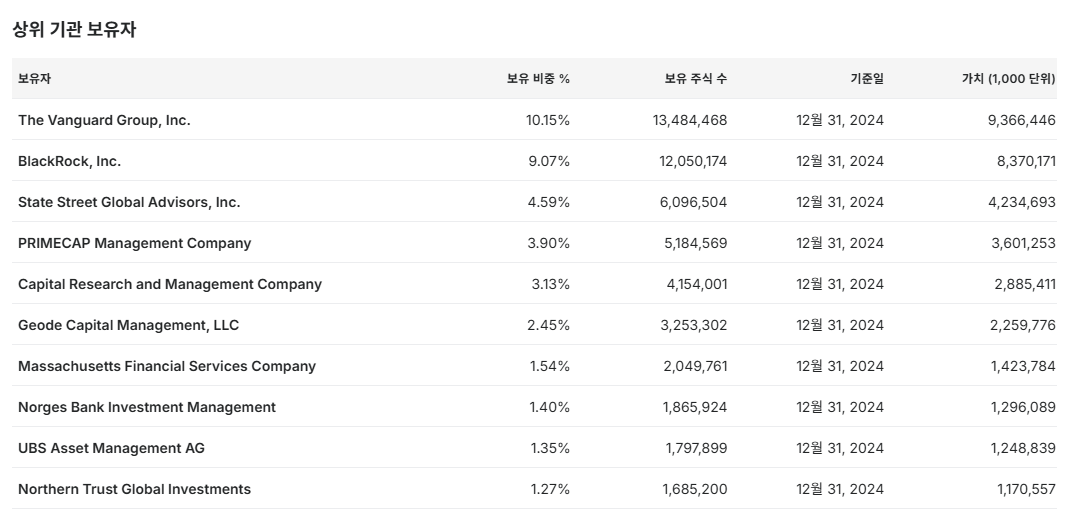This screenshot has height=515, width=1086.
Task: Click the 3.90% holding percentage
Action: (549, 243)
